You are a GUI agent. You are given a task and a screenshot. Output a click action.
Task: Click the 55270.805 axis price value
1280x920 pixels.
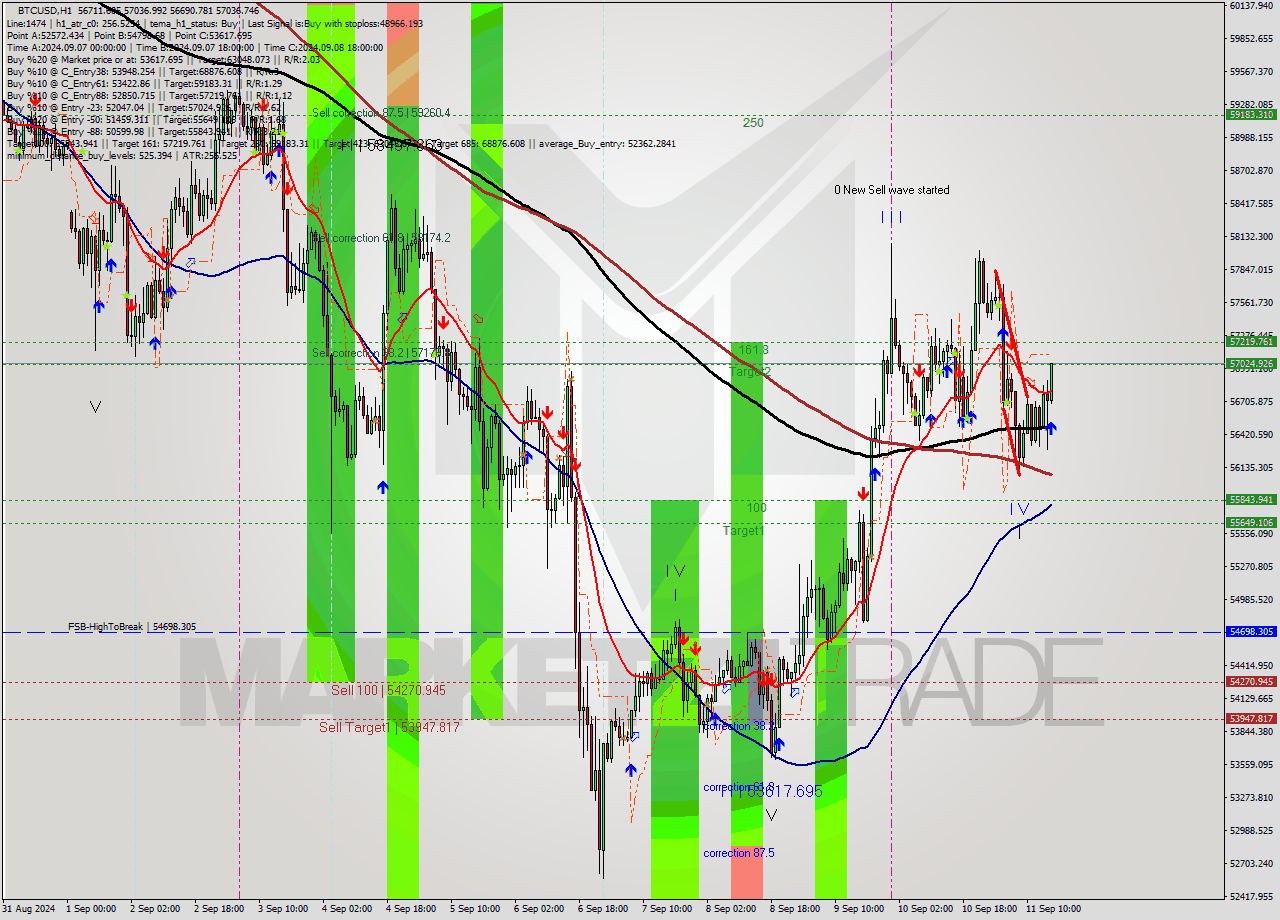1250,566
